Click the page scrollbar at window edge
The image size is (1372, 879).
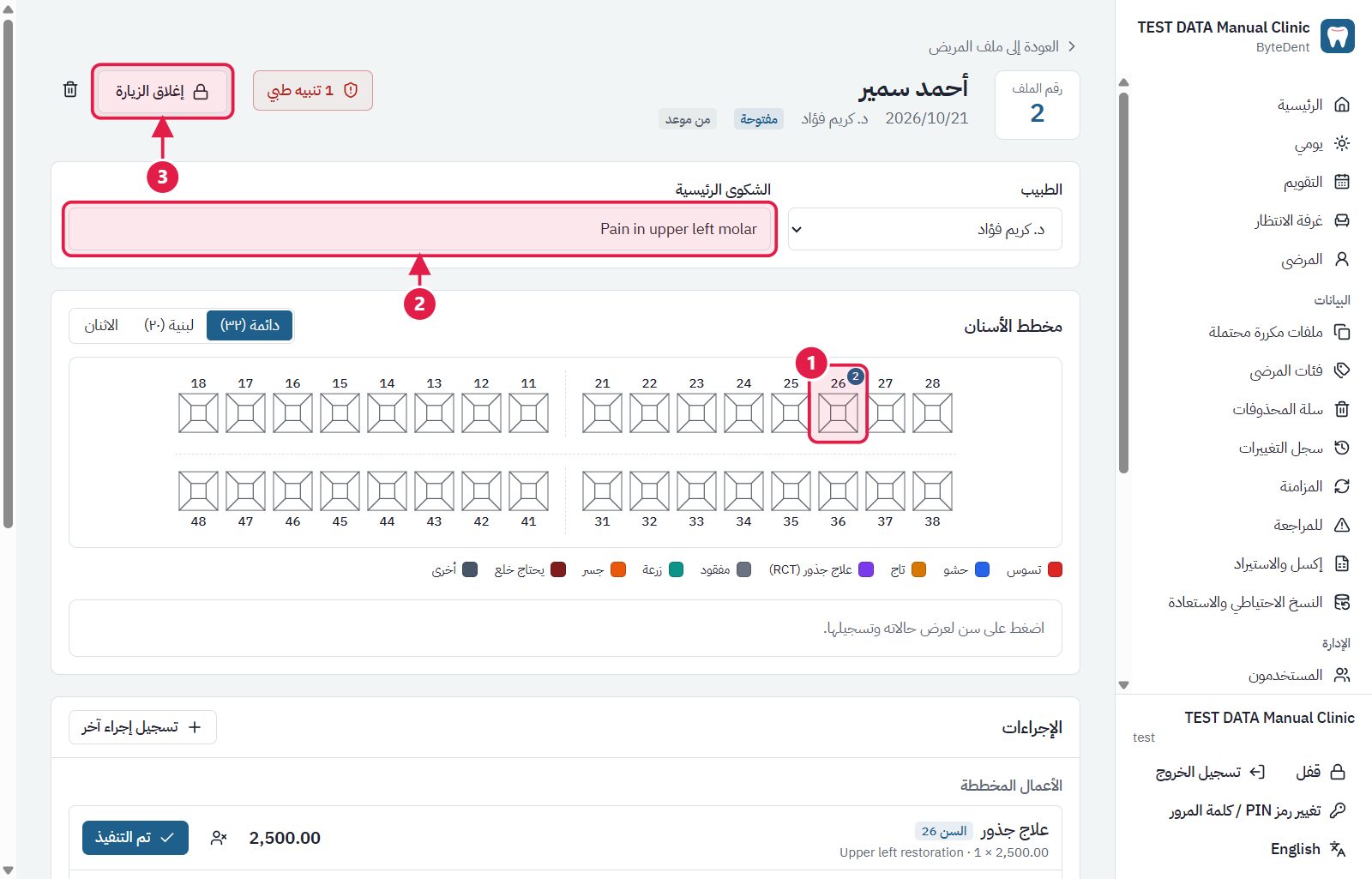[9, 274]
